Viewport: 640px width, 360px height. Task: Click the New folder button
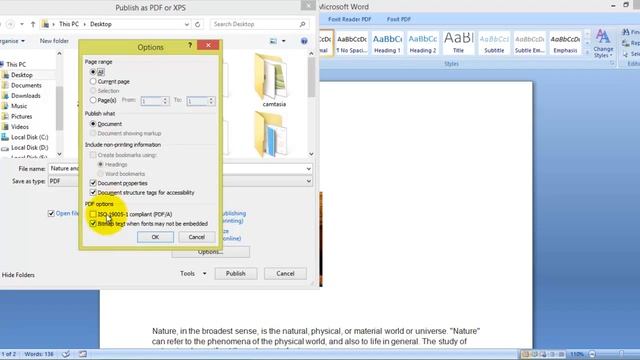tap(54, 41)
